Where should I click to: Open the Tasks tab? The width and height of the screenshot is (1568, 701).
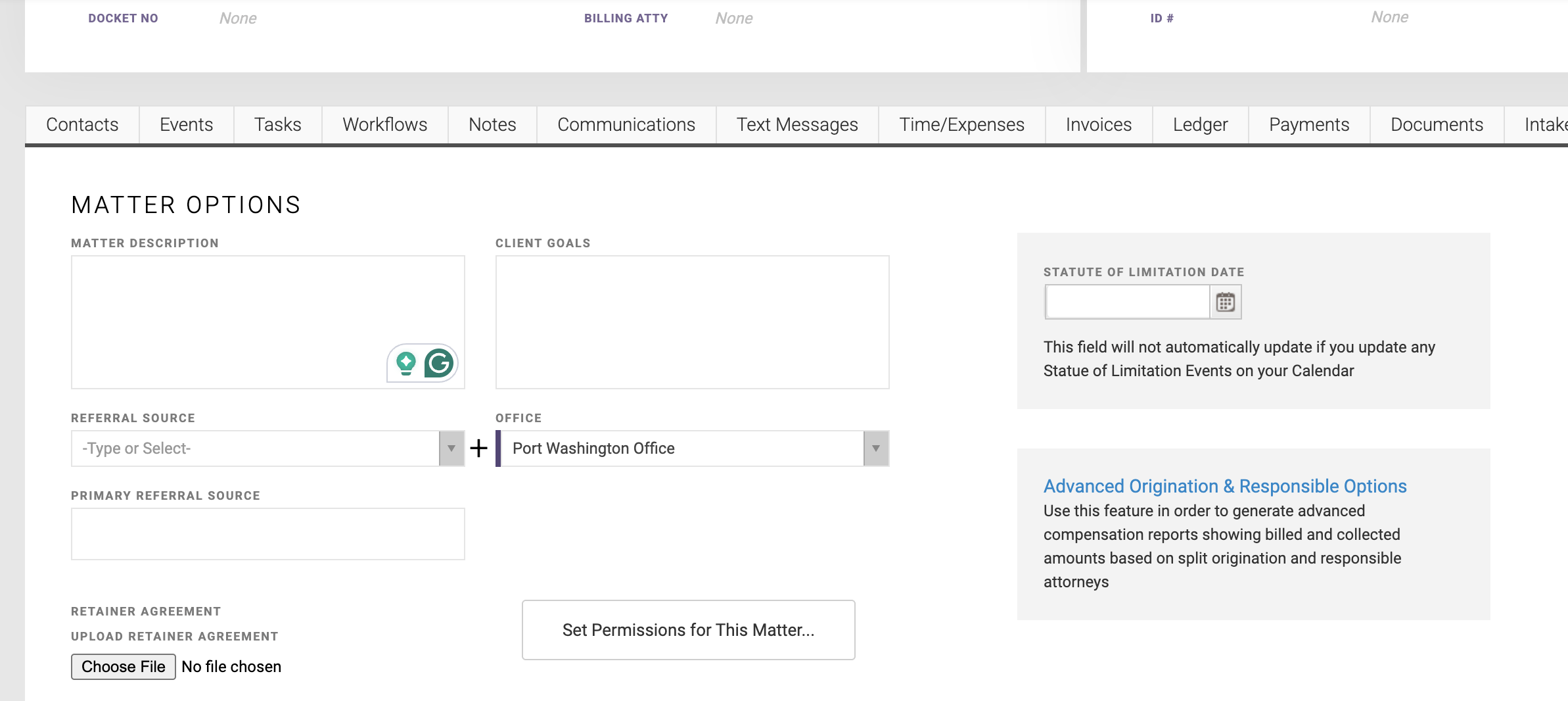278,124
